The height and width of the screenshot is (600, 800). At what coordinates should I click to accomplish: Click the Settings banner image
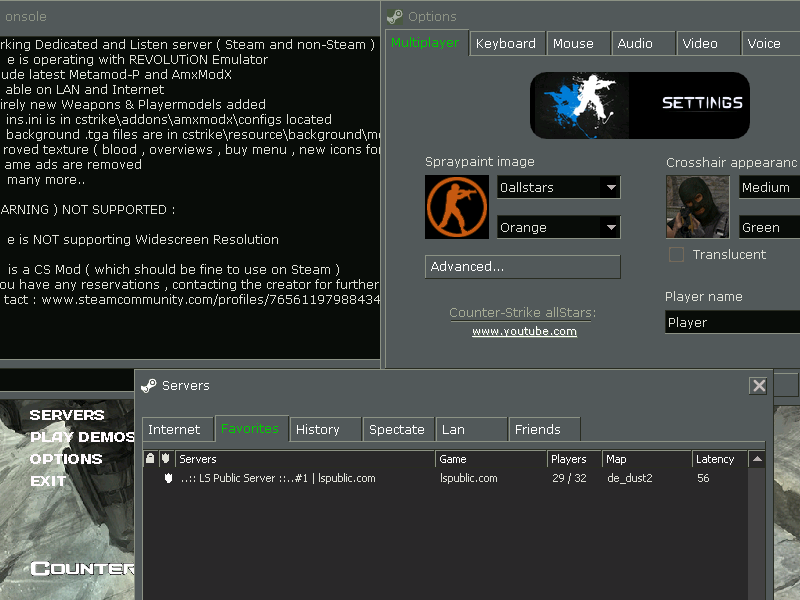click(639, 105)
